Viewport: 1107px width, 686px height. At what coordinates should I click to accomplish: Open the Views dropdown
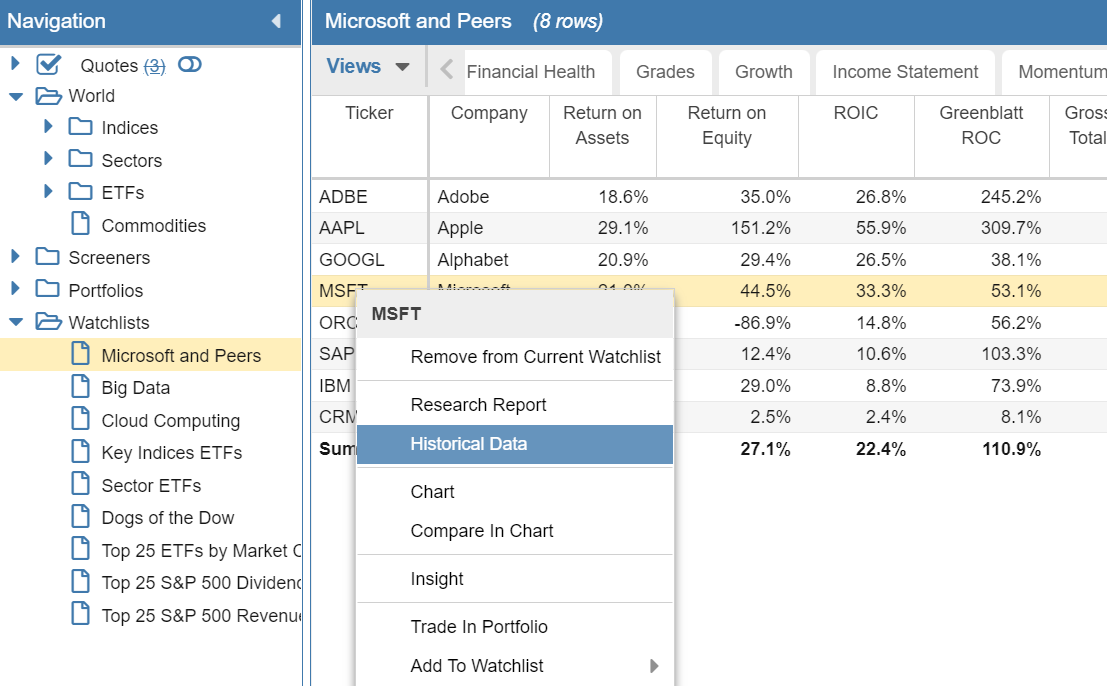tap(368, 66)
